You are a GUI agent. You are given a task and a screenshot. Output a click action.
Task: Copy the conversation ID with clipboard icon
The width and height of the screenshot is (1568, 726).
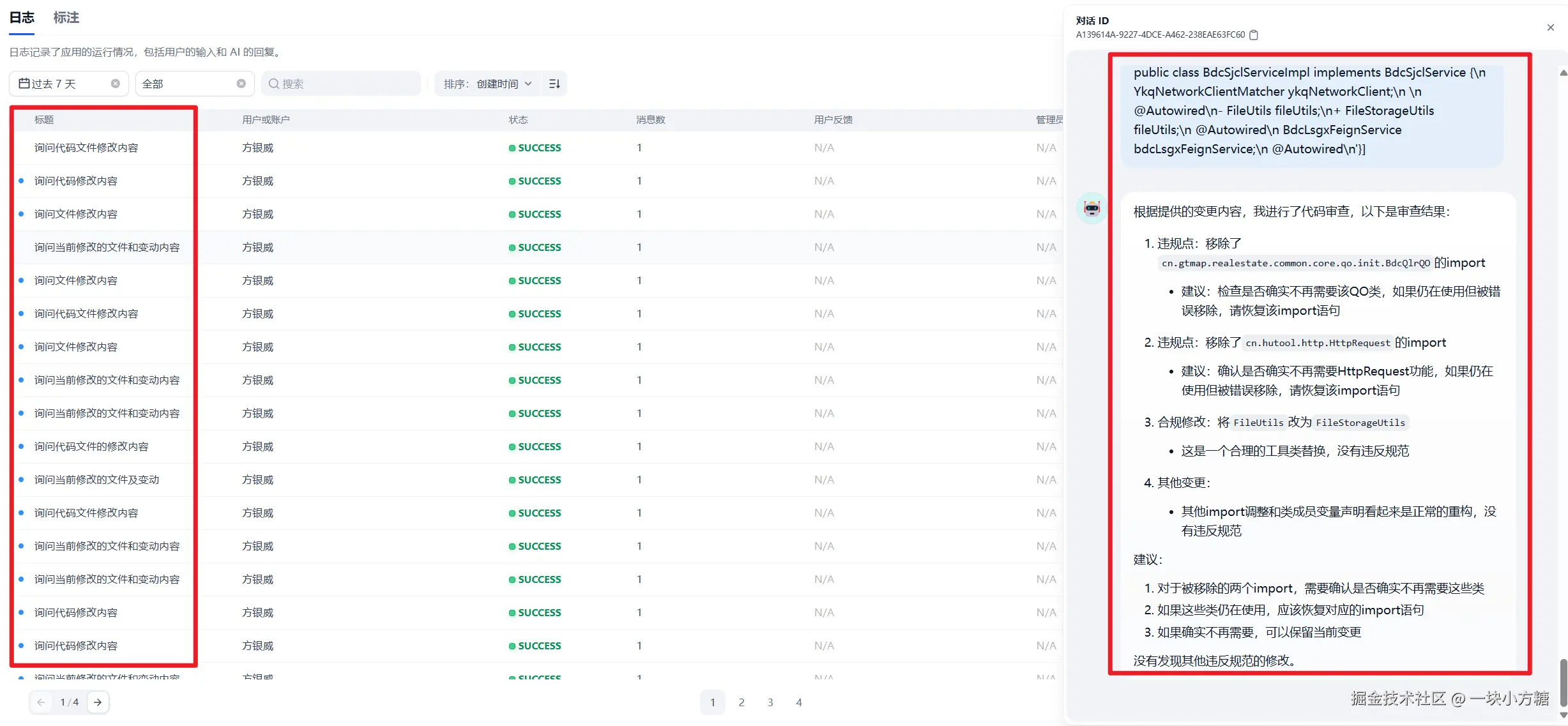point(1254,35)
